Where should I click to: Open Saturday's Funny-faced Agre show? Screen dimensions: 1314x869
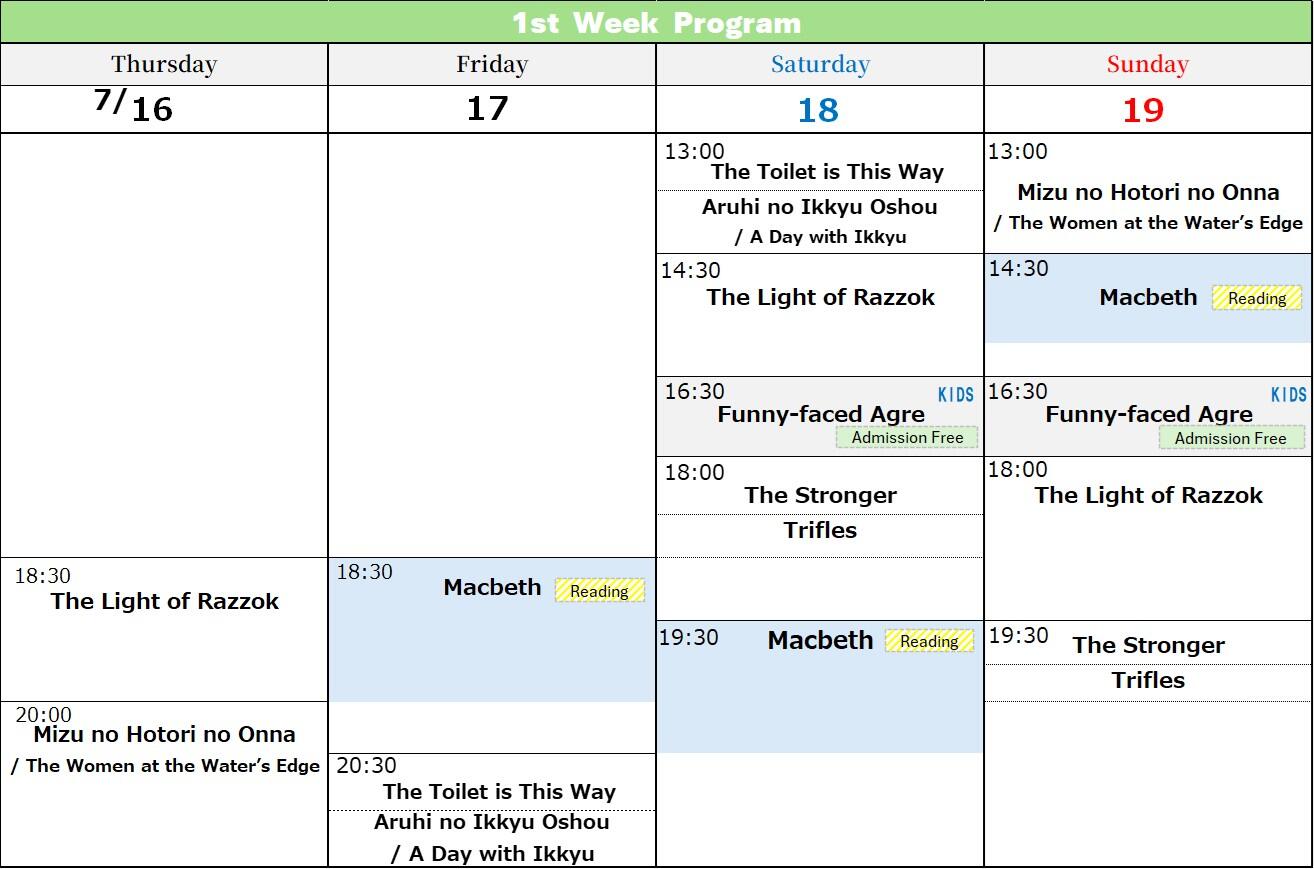coord(820,414)
